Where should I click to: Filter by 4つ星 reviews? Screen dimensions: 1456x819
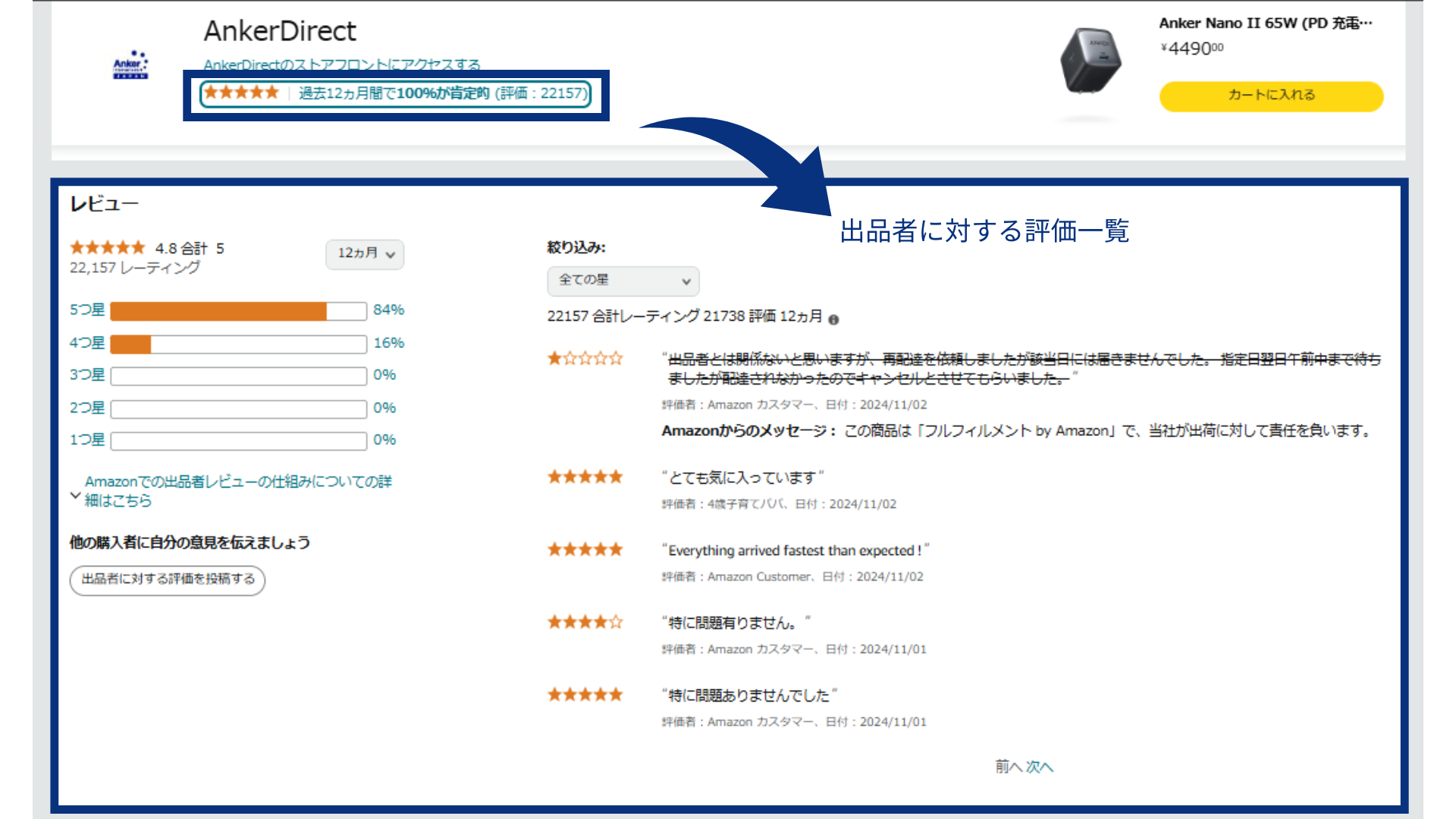(x=87, y=343)
